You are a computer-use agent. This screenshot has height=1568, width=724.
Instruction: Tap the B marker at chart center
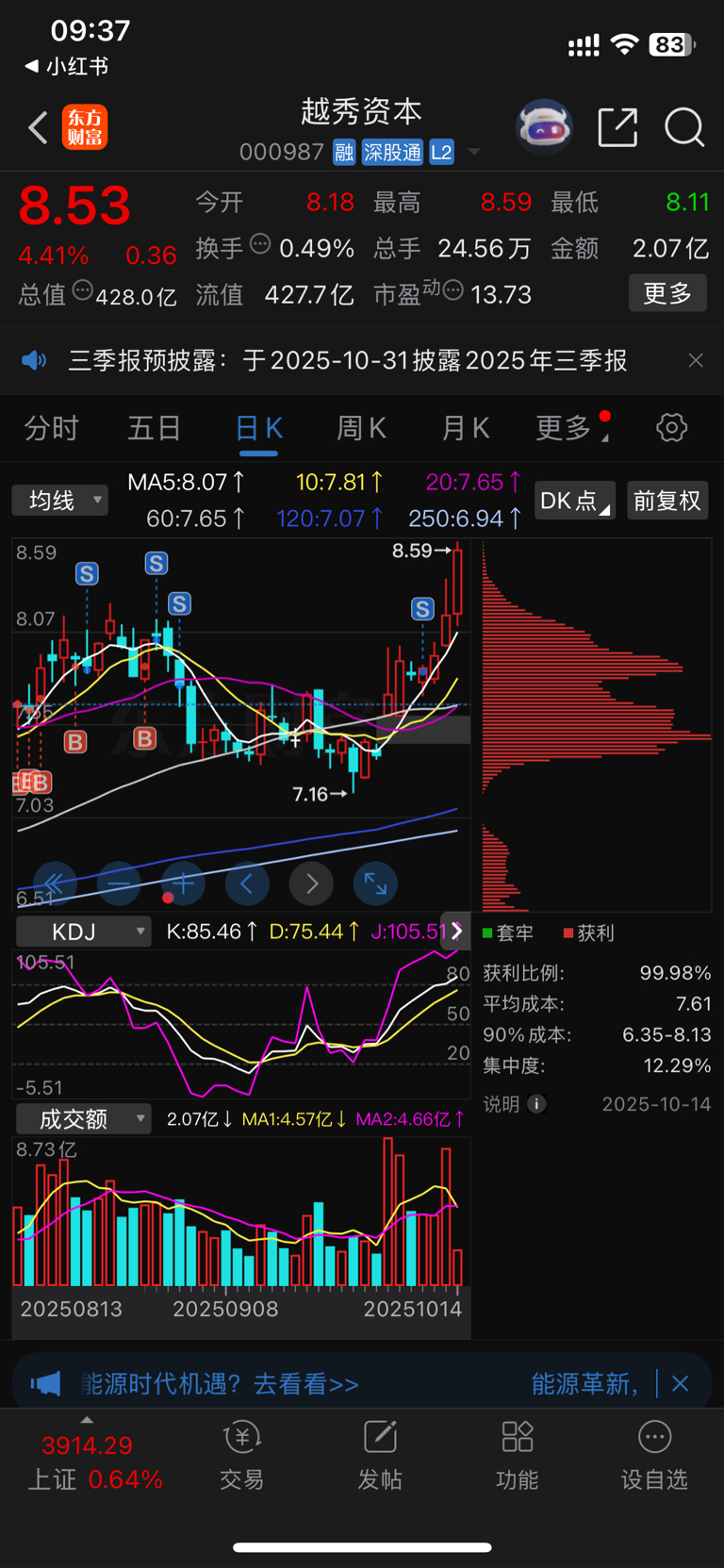pos(144,738)
